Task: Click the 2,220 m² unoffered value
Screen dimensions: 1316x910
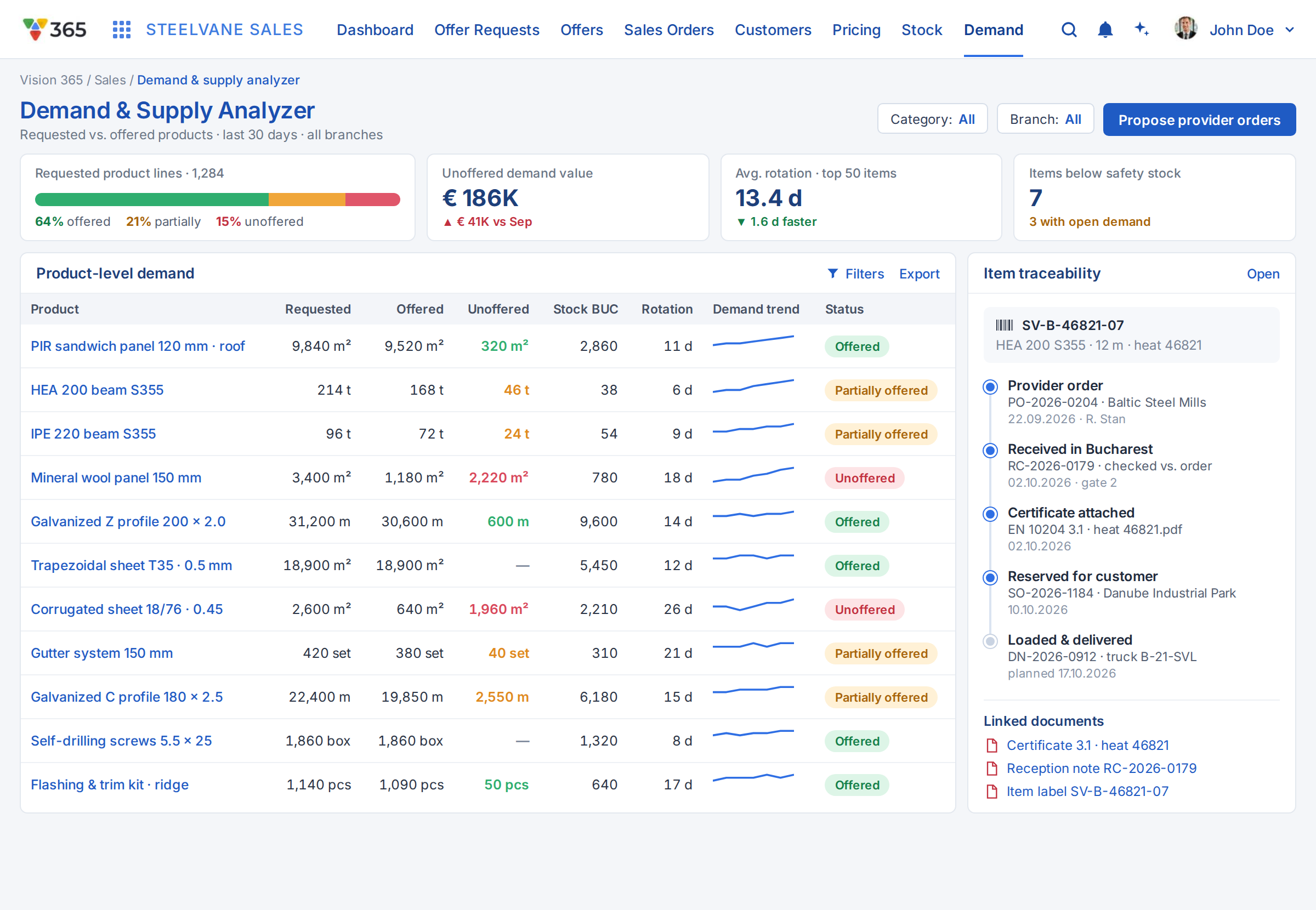Action: click(x=498, y=478)
